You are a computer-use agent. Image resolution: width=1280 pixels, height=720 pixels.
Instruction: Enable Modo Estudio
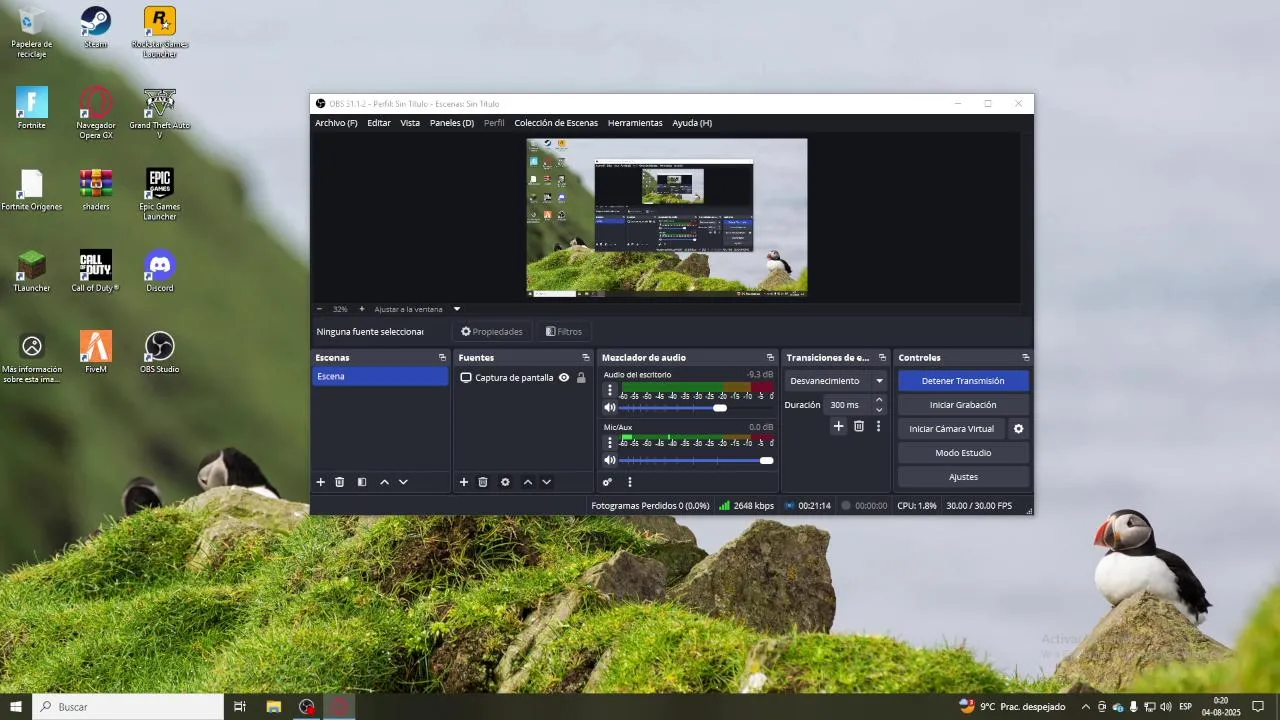963,453
